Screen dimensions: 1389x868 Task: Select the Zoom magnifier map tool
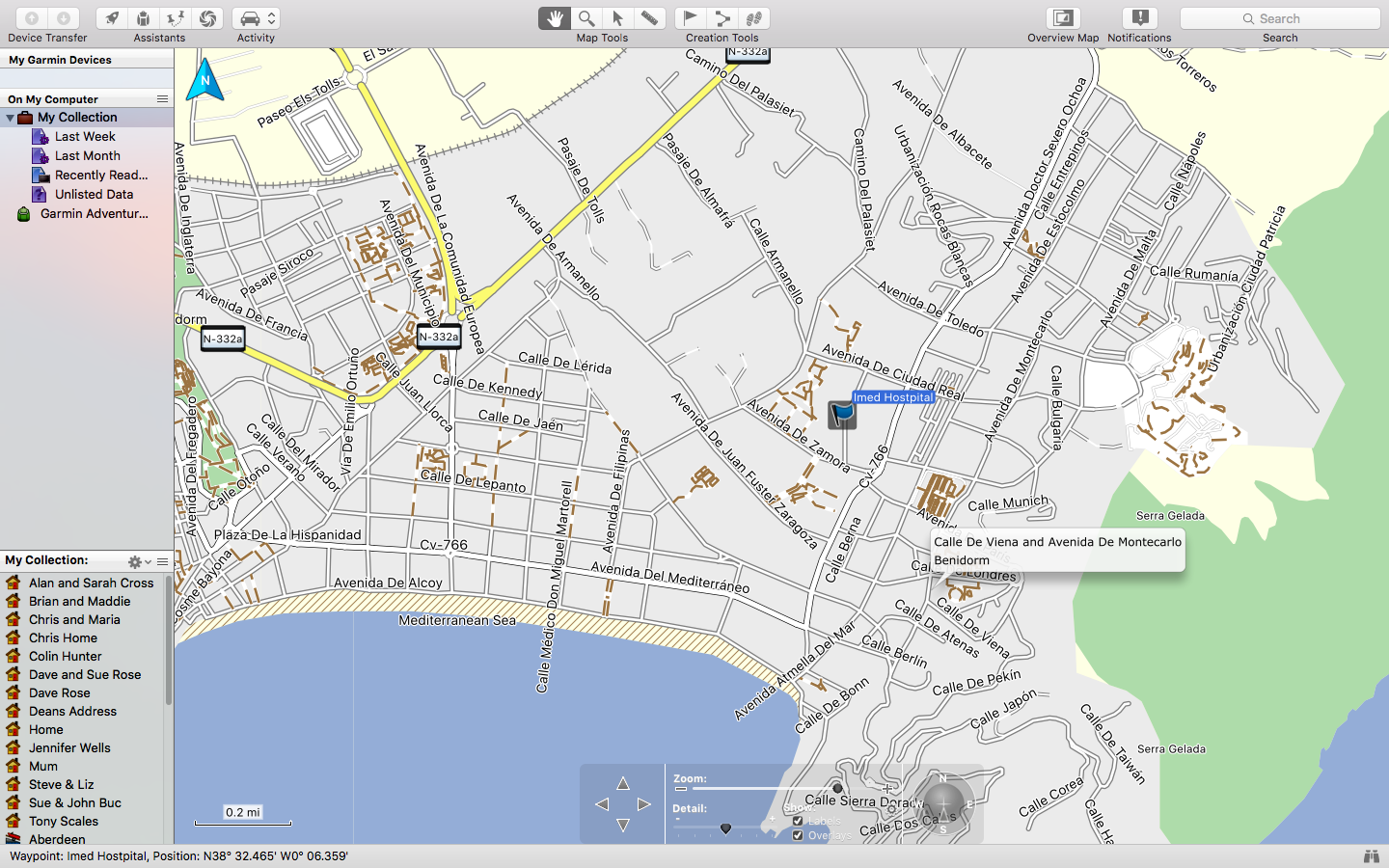pos(586,18)
